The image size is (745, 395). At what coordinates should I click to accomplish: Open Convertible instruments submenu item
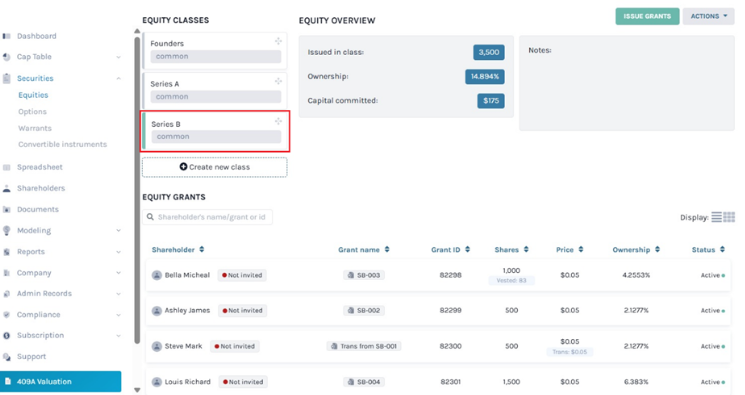pyautogui.click(x=62, y=145)
